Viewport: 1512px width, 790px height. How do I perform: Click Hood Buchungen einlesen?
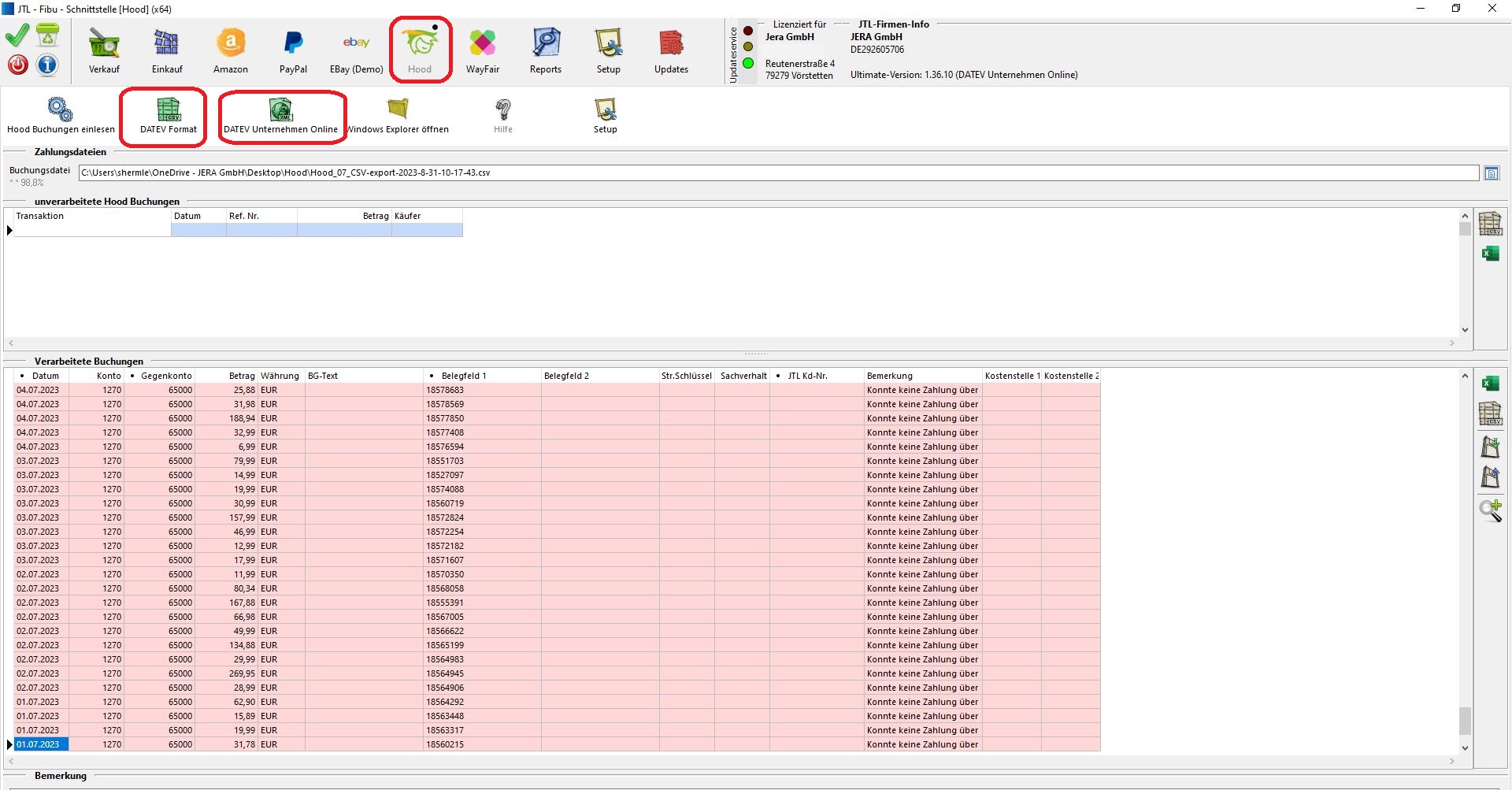(61, 116)
